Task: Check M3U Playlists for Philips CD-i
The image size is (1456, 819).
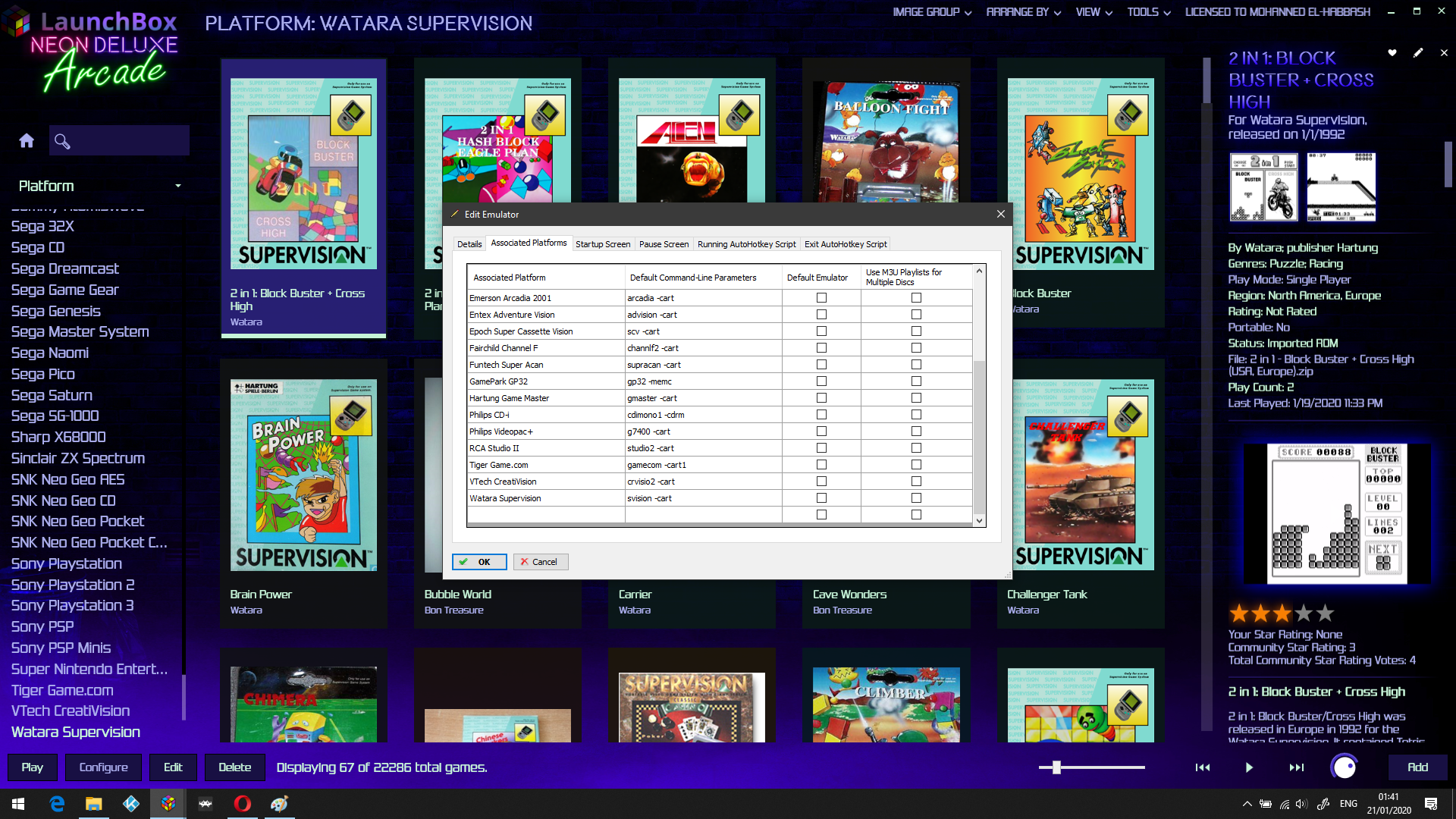Action: 916,415
